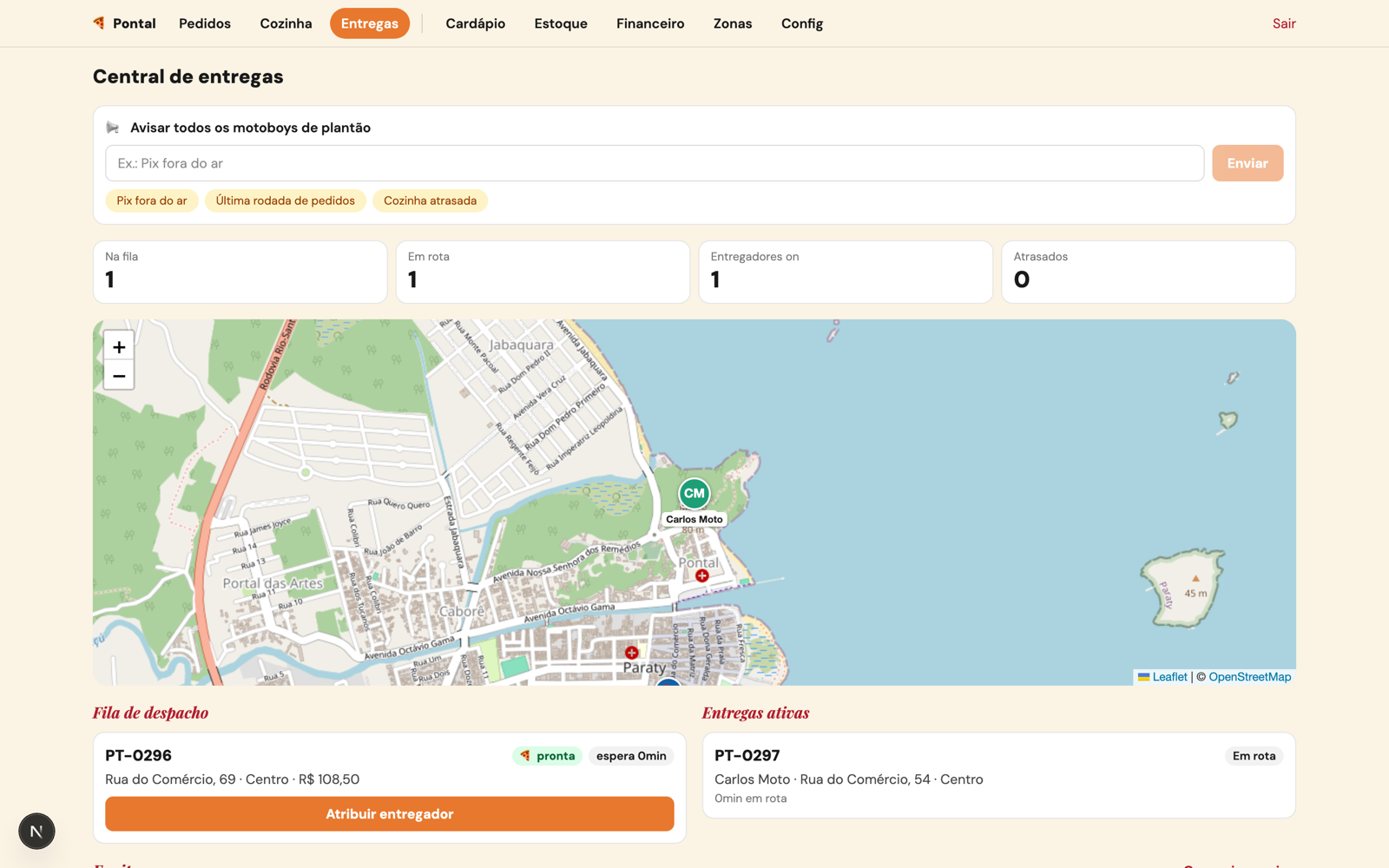Open the Financeiro section
Viewport: 1389px width, 868px height.
(650, 23)
